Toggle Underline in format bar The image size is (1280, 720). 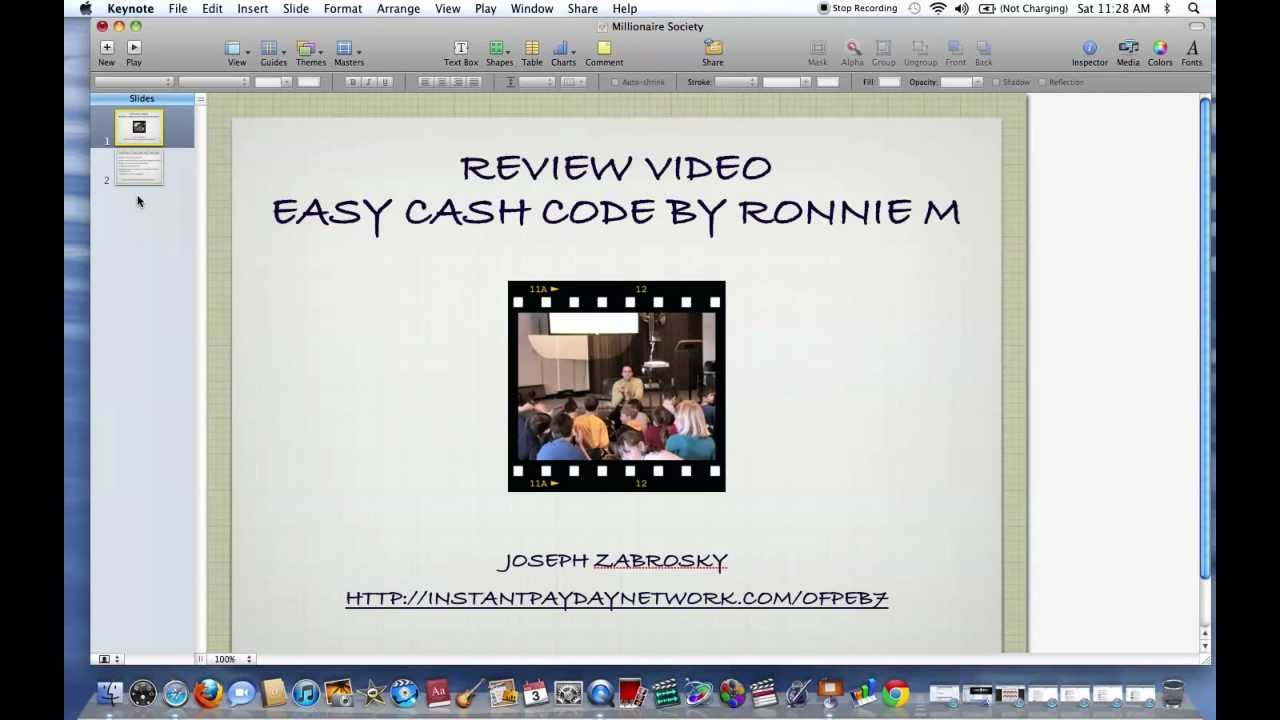coord(385,82)
